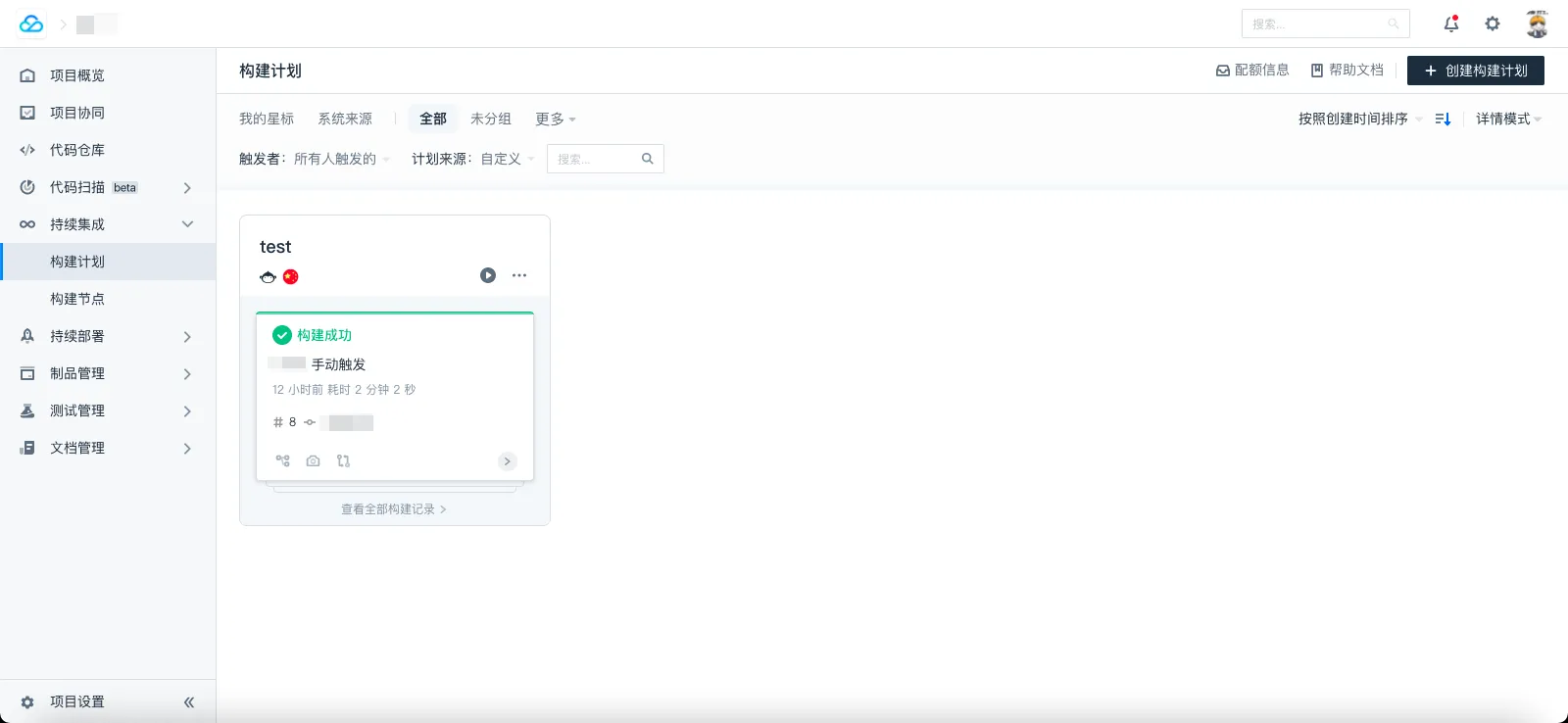Image resolution: width=1568 pixels, height=723 pixels.
Task: Open the rebuild arrows icon on build card
Action: point(344,460)
